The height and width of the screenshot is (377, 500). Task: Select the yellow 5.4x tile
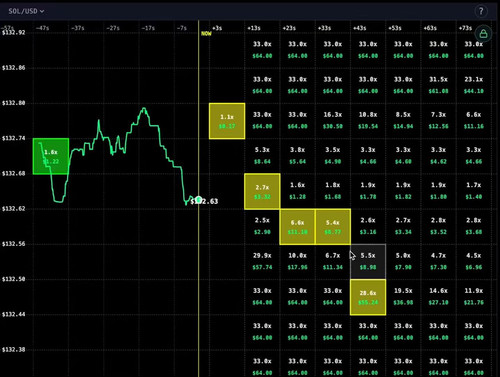tap(333, 227)
